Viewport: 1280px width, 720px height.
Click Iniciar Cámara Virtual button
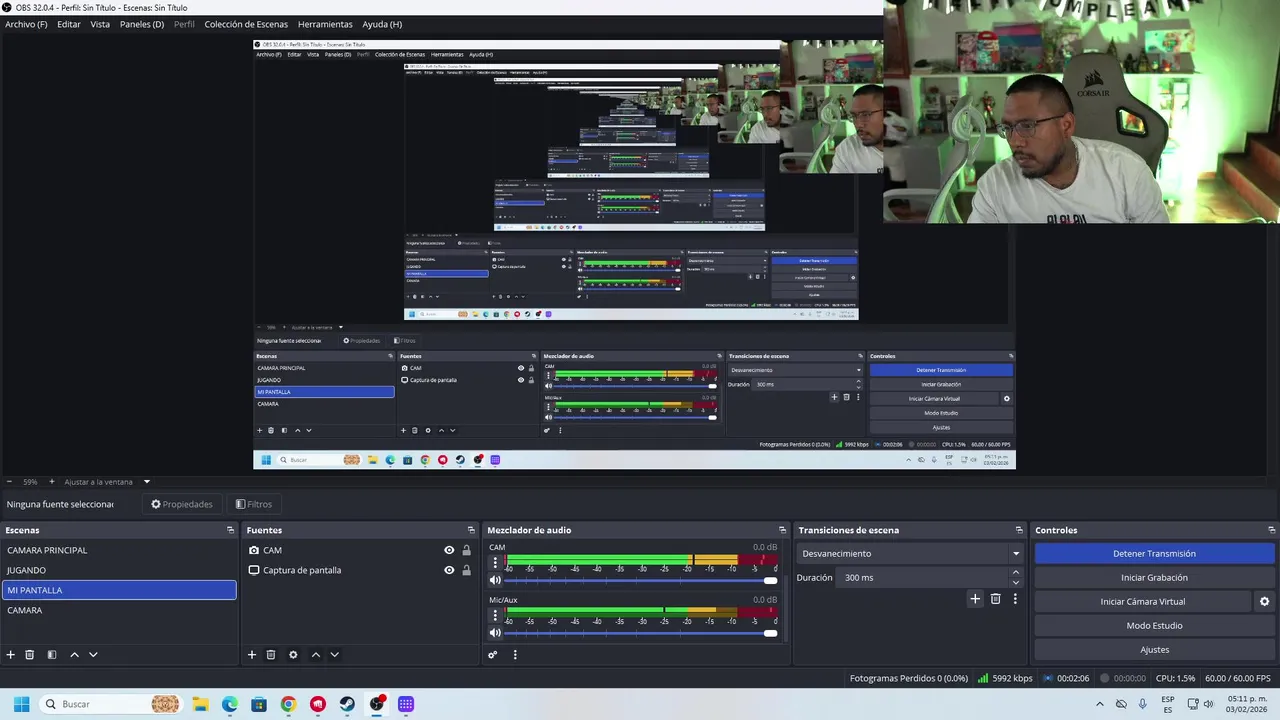pos(1143,602)
